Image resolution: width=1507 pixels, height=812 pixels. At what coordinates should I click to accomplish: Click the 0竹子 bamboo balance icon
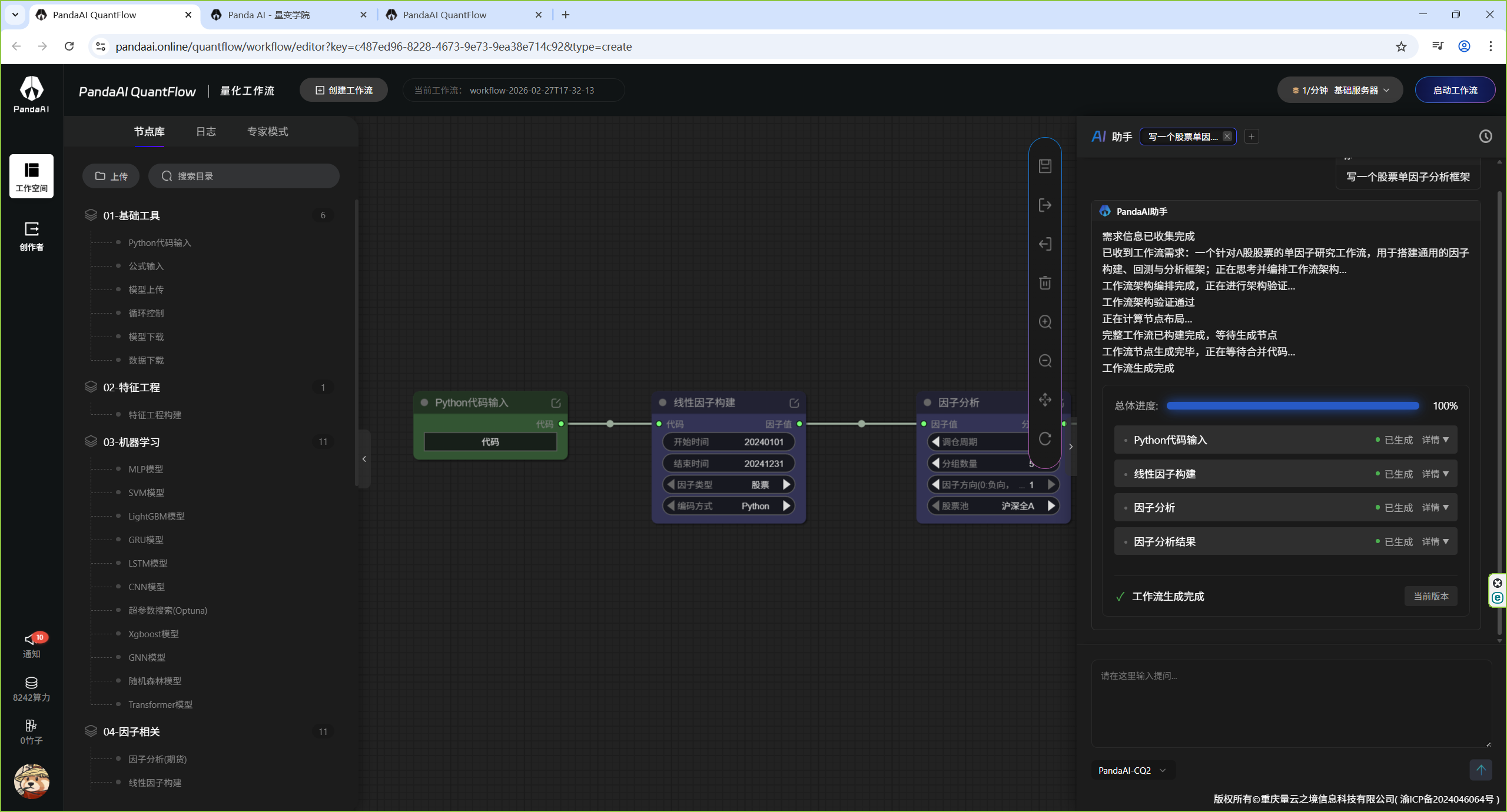(31, 732)
